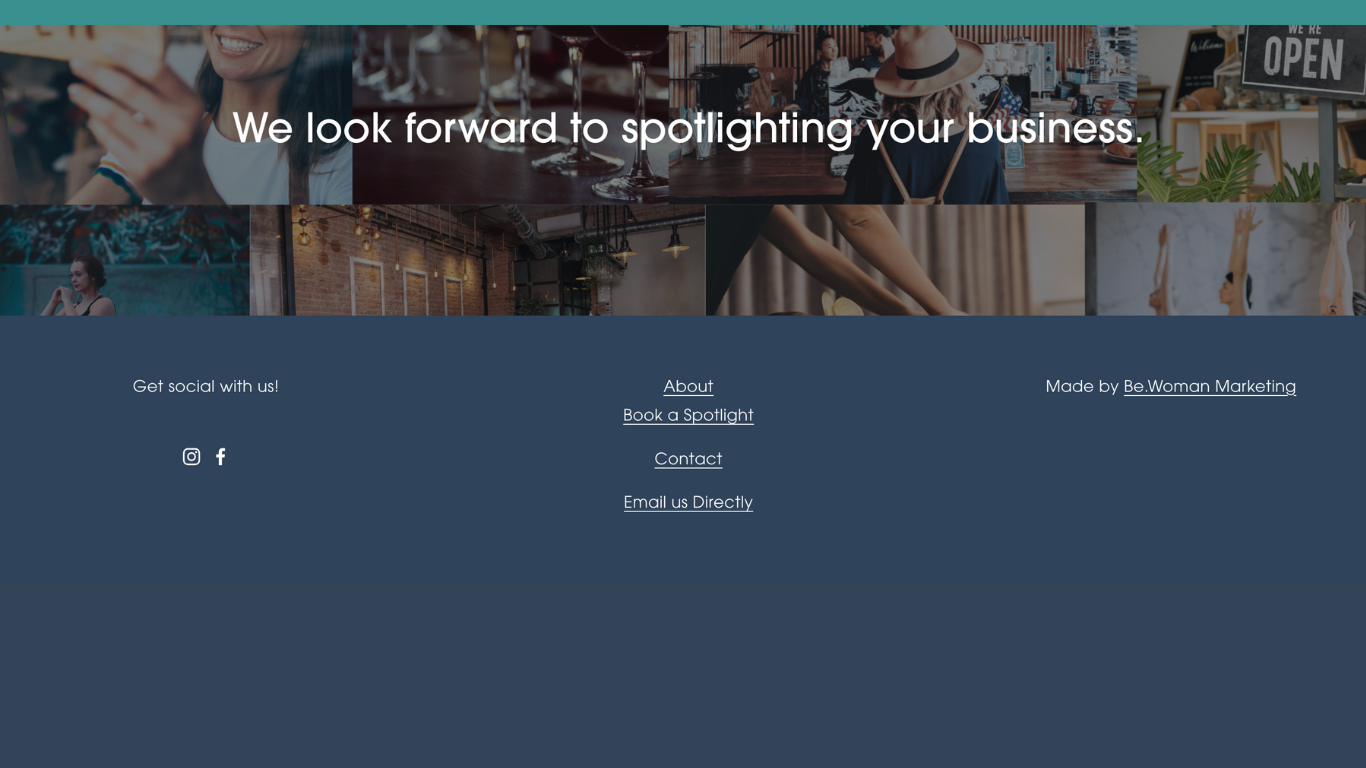The image size is (1366, 768).
Task: Follow the Be.Woman Marketing link
Action: [1209, 386]
